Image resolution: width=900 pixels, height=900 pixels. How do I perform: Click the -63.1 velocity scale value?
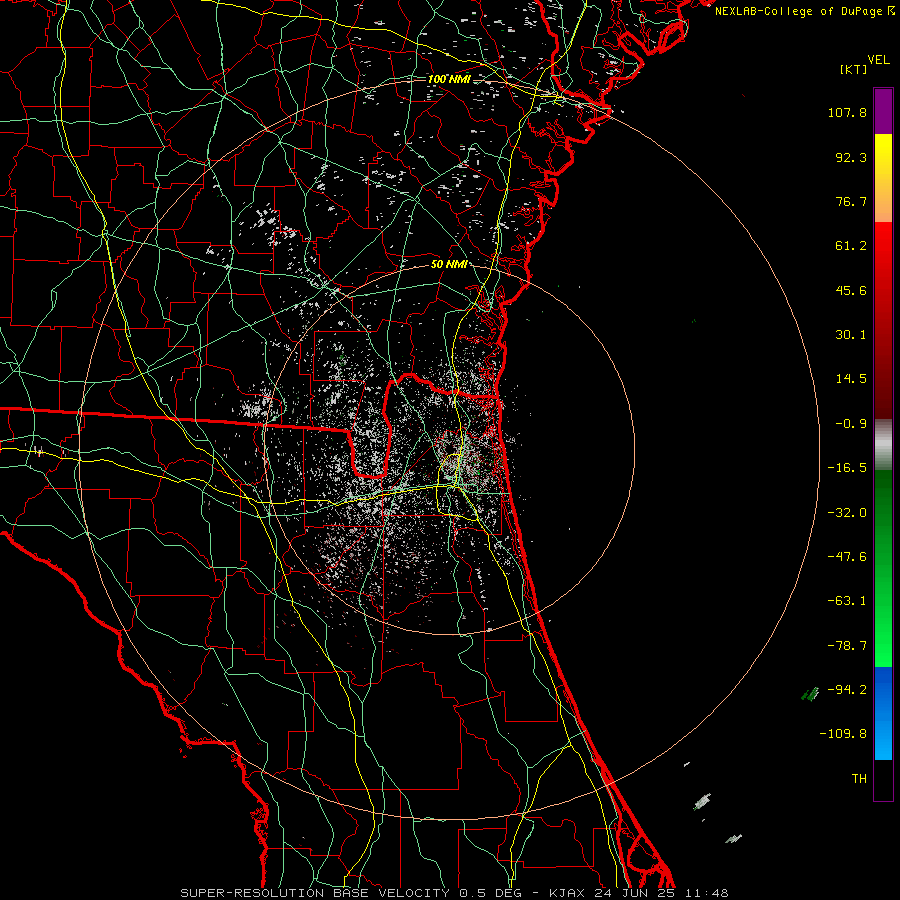[x=847, y=601]
